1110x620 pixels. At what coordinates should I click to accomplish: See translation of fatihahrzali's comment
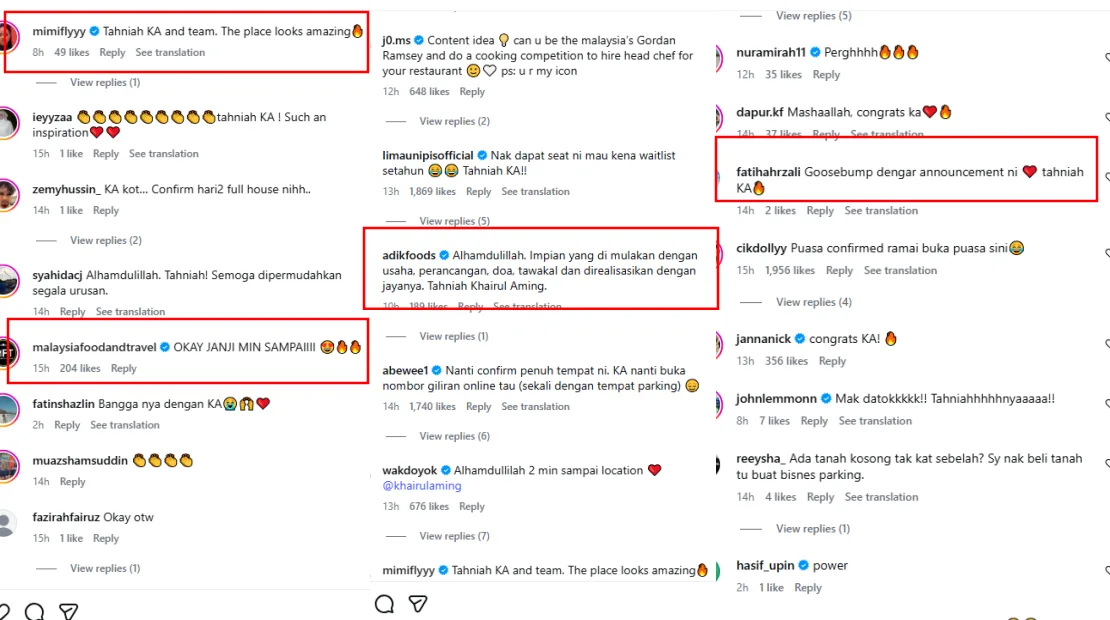pos(881,211)
